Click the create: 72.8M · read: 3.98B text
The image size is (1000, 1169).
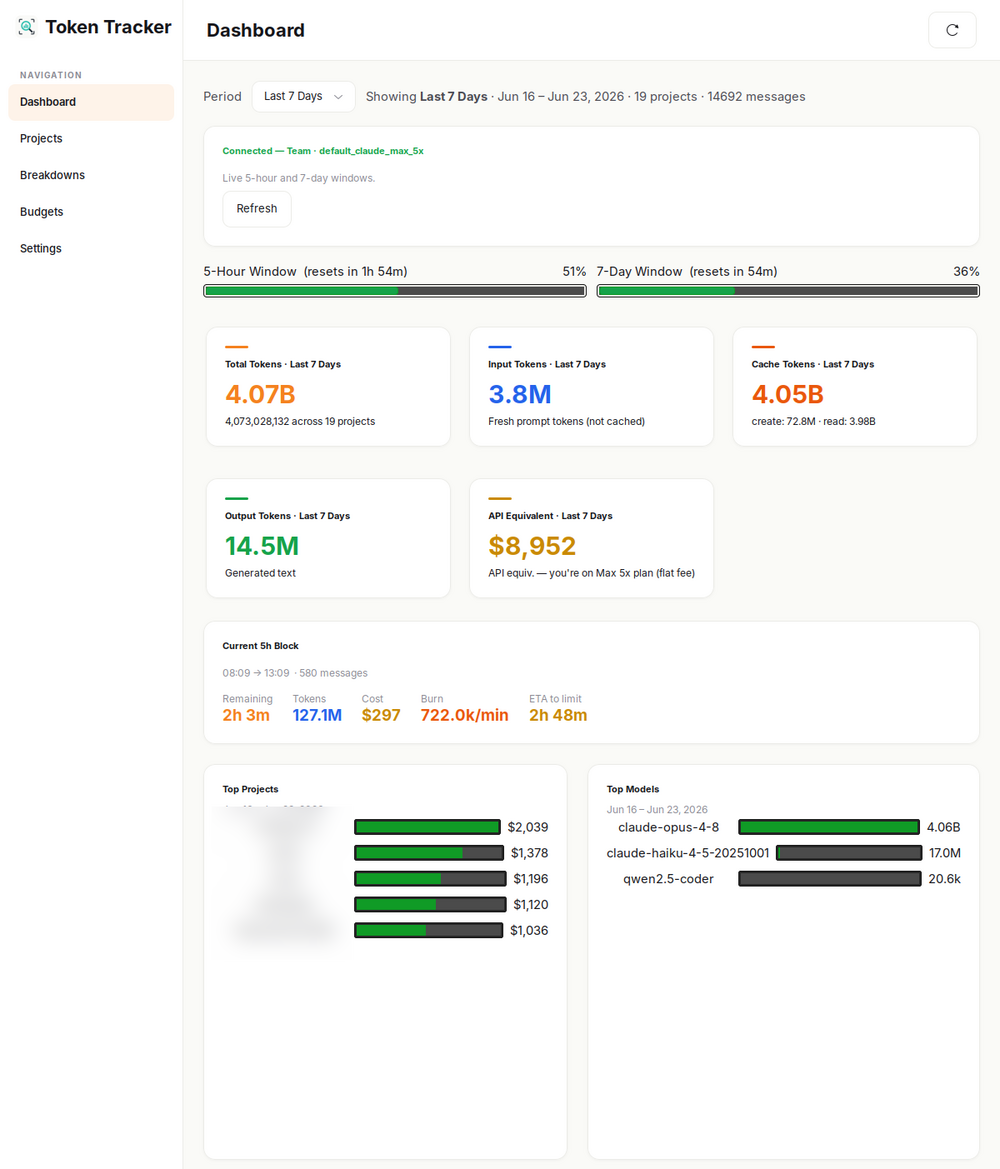[814, 421]
